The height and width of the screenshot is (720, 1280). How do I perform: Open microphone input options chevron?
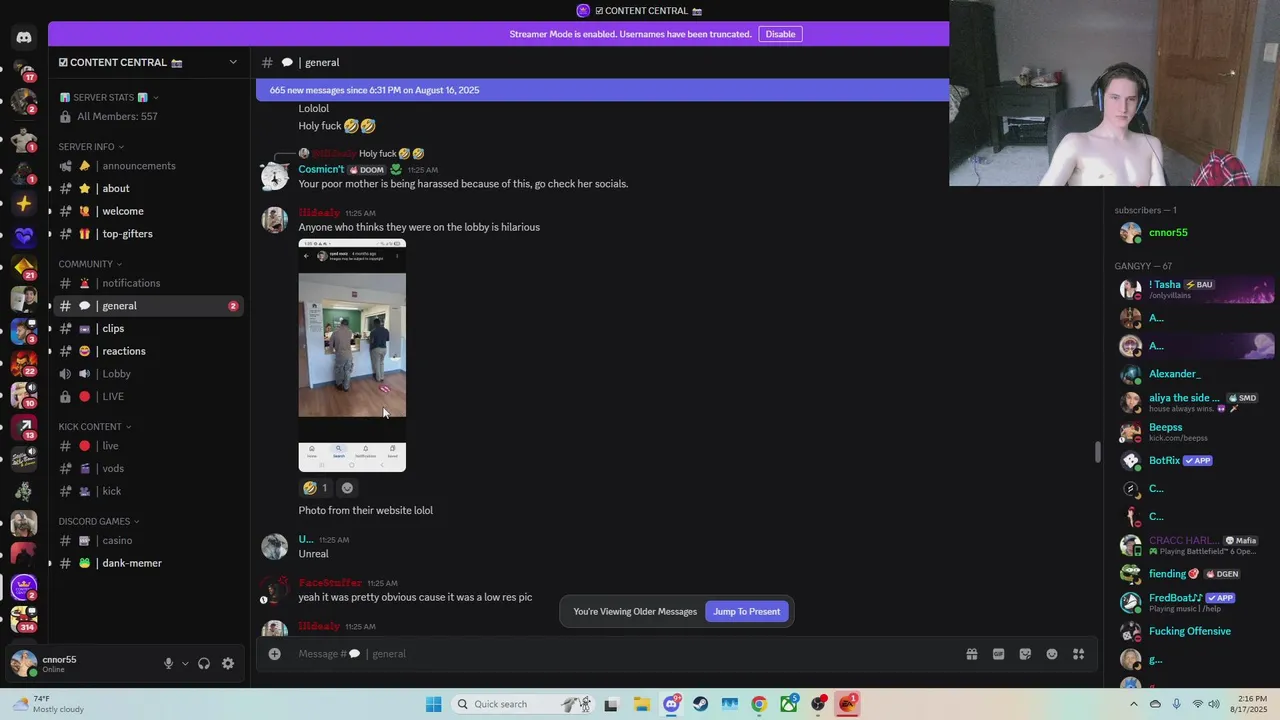pyautogui.click(x=185, y=664)
